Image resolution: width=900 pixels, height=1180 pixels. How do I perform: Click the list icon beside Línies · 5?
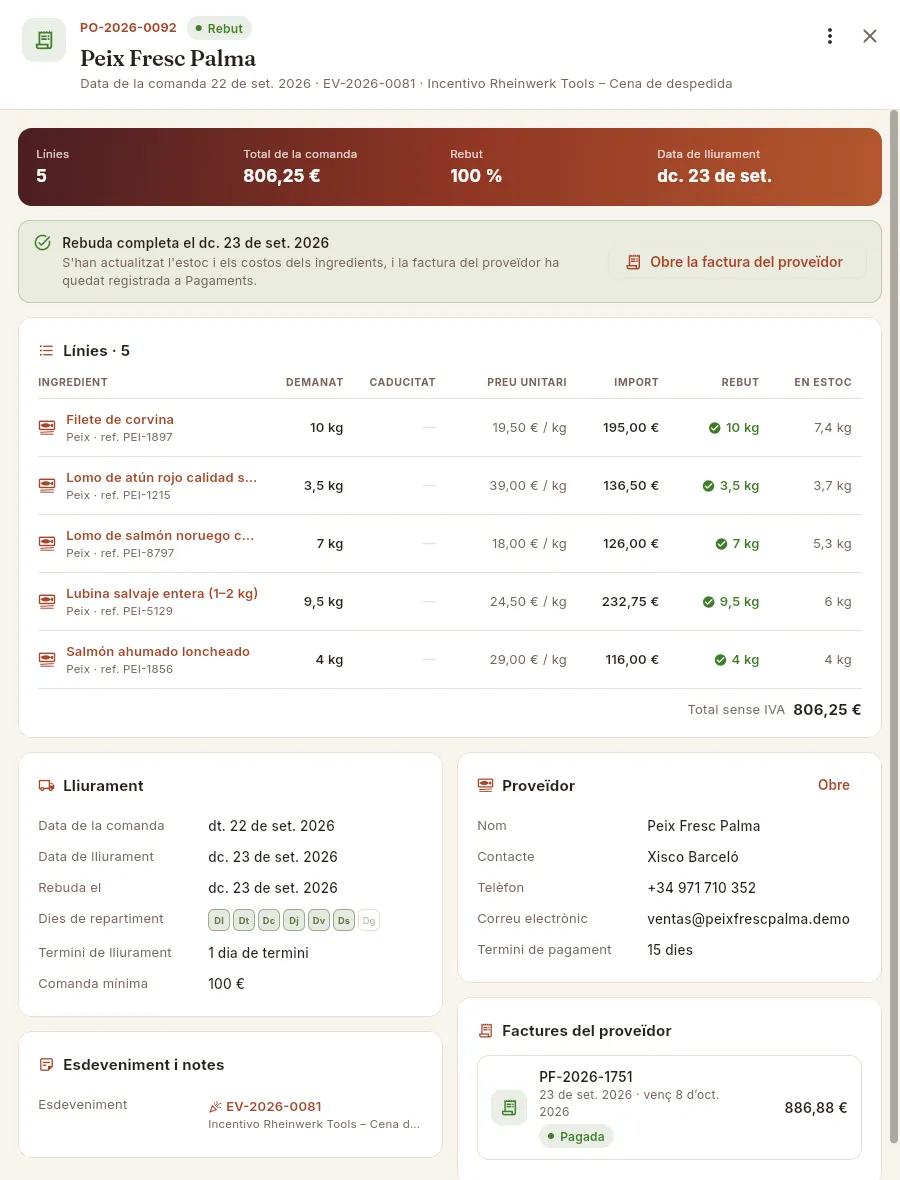[46, 351]
